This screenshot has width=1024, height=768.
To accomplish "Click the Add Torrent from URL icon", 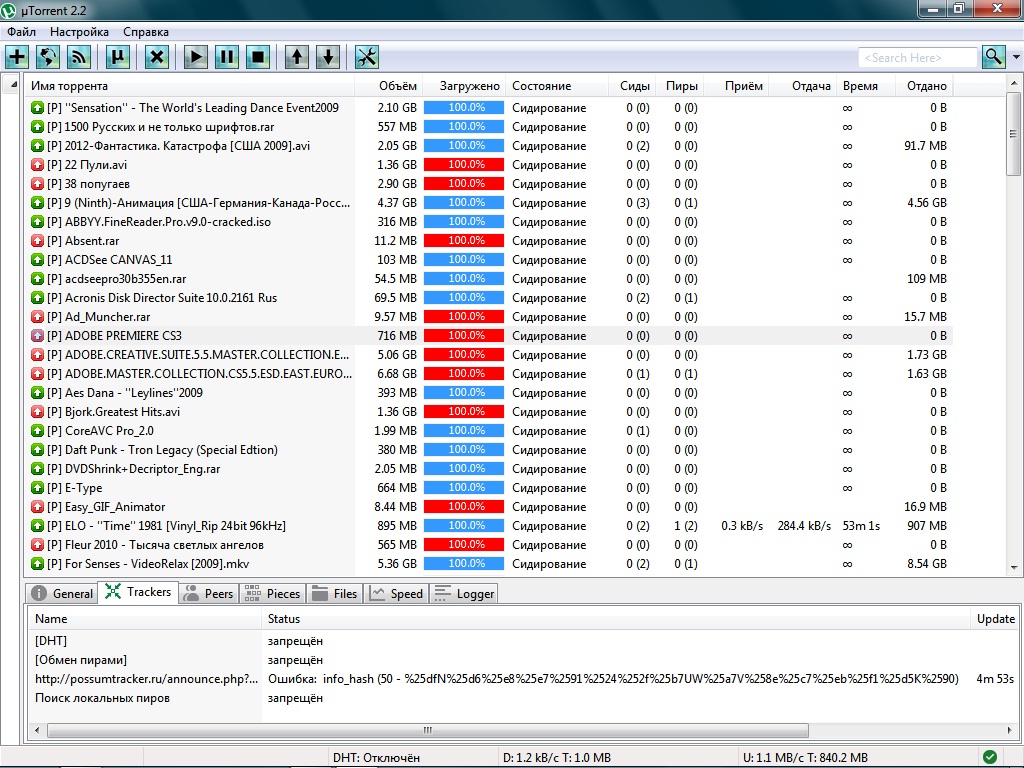I will (x=48, y=57).
